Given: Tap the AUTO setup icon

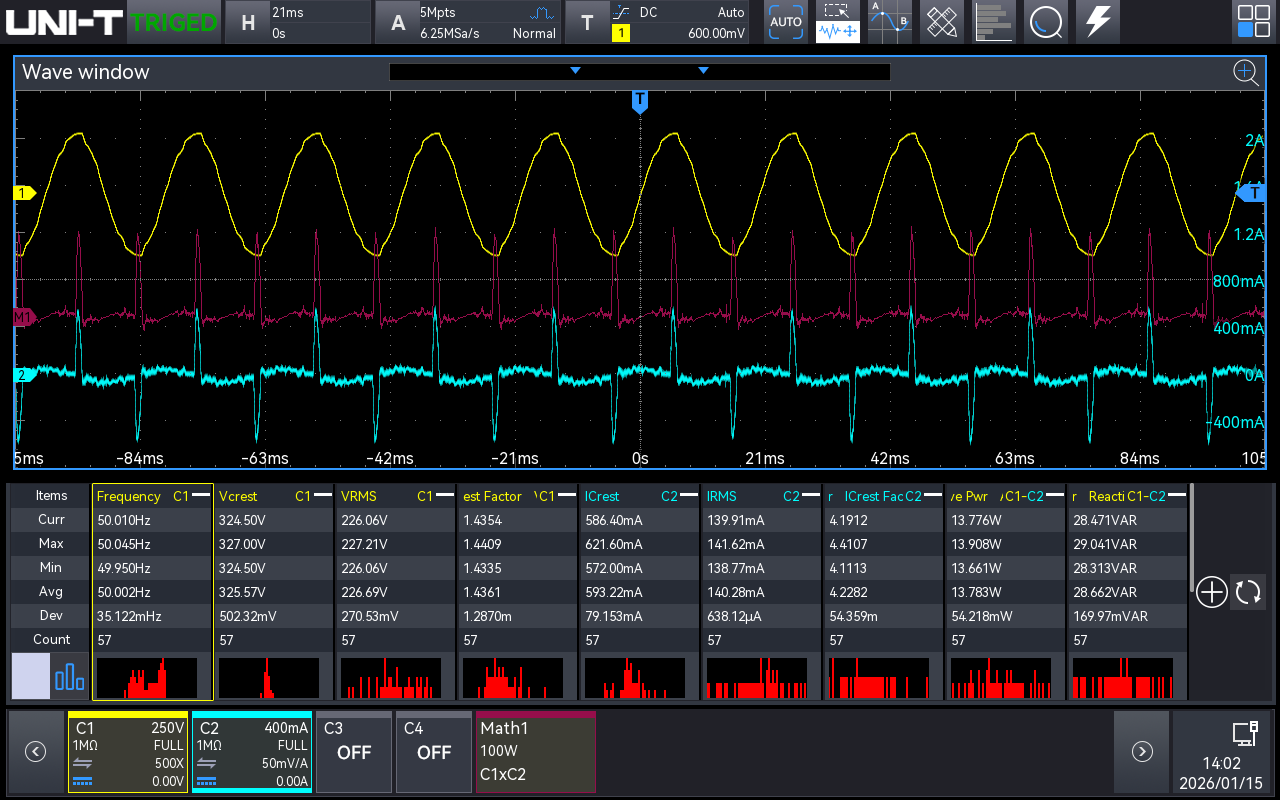Looking at the screenshot, I should [786, 21].
